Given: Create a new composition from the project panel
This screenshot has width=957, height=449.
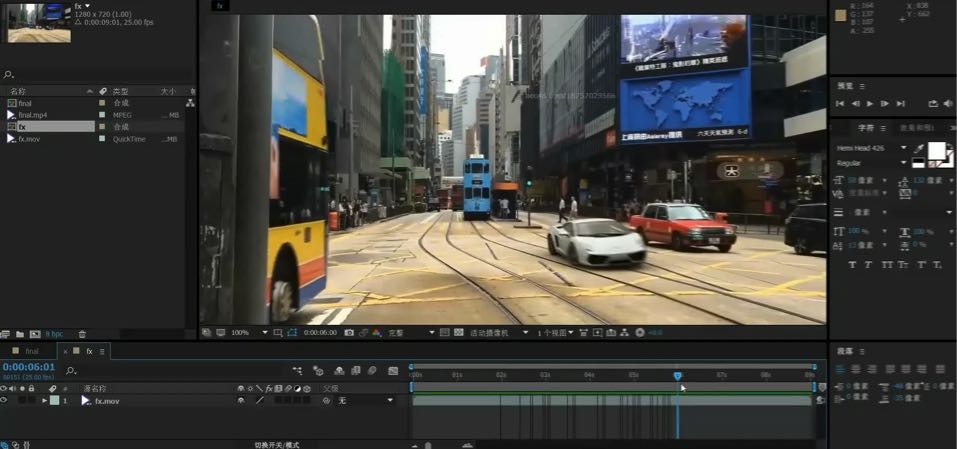Looking at the screenshot, I should (35, 334).
